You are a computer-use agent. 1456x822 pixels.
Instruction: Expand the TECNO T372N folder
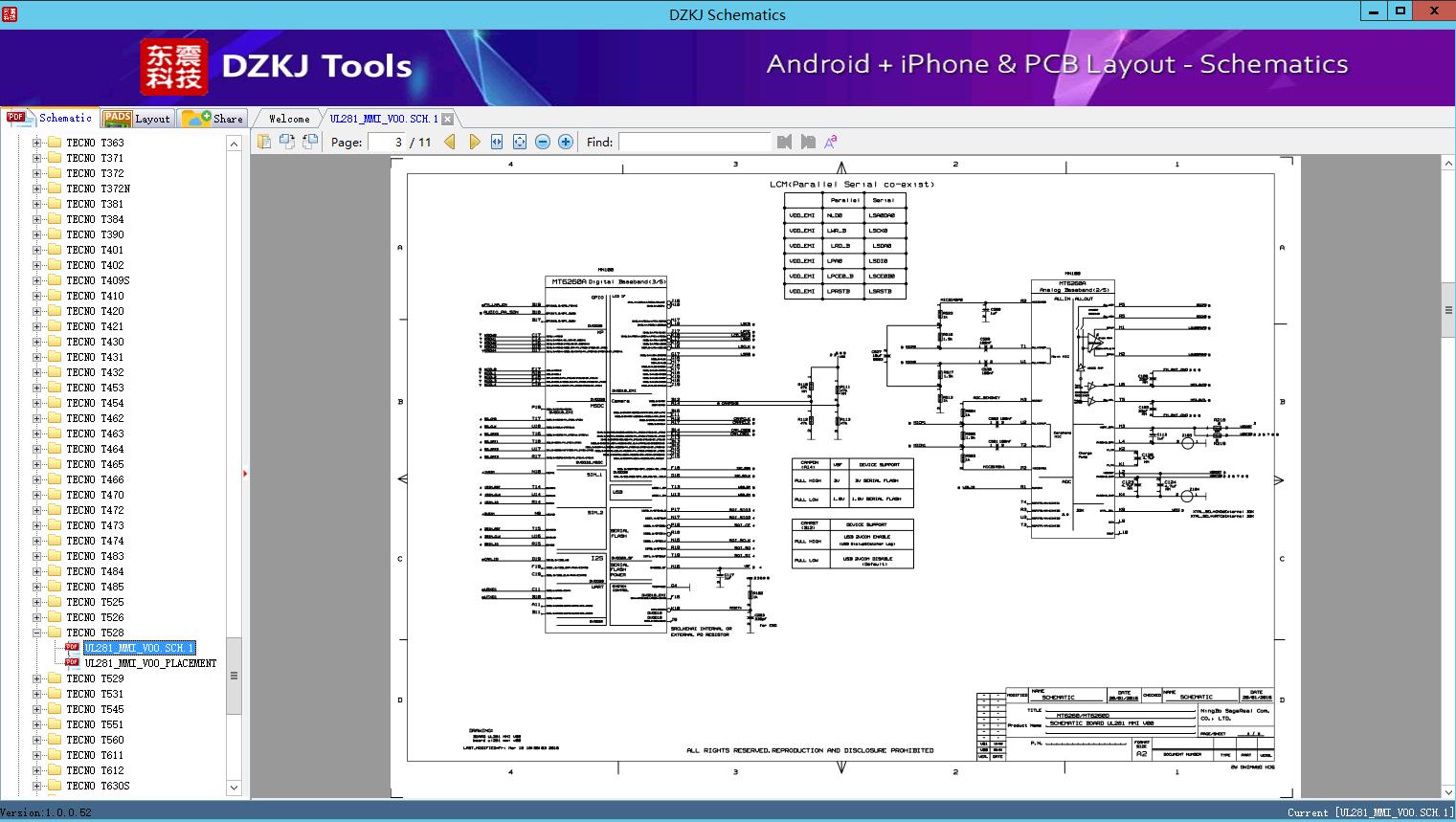coord(37,189)
